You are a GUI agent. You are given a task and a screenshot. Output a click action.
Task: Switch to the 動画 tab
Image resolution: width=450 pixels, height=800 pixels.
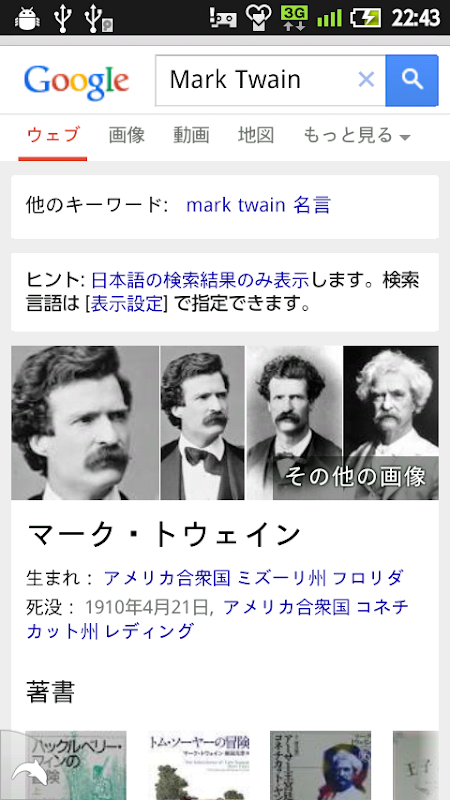coord(191,135)
